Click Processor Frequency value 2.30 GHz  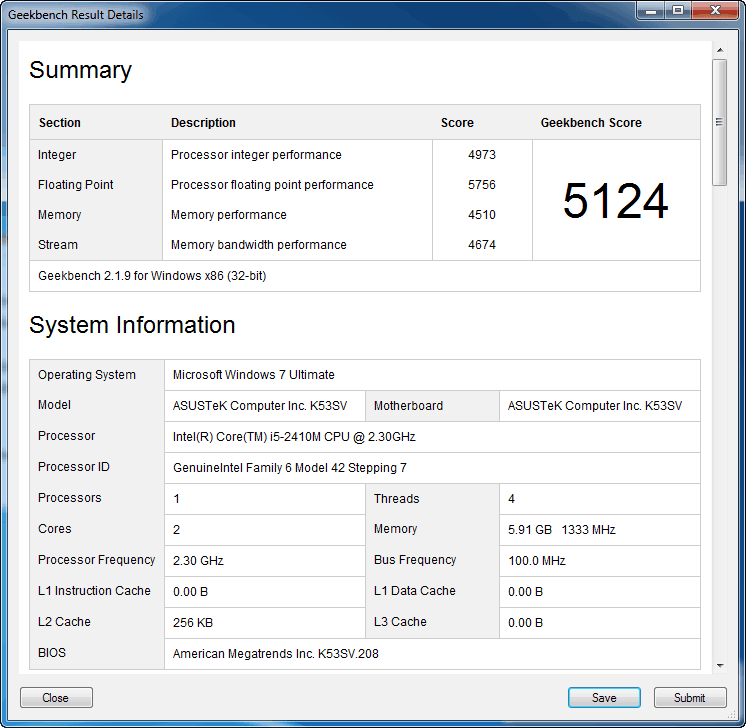(x=198, y=561)
